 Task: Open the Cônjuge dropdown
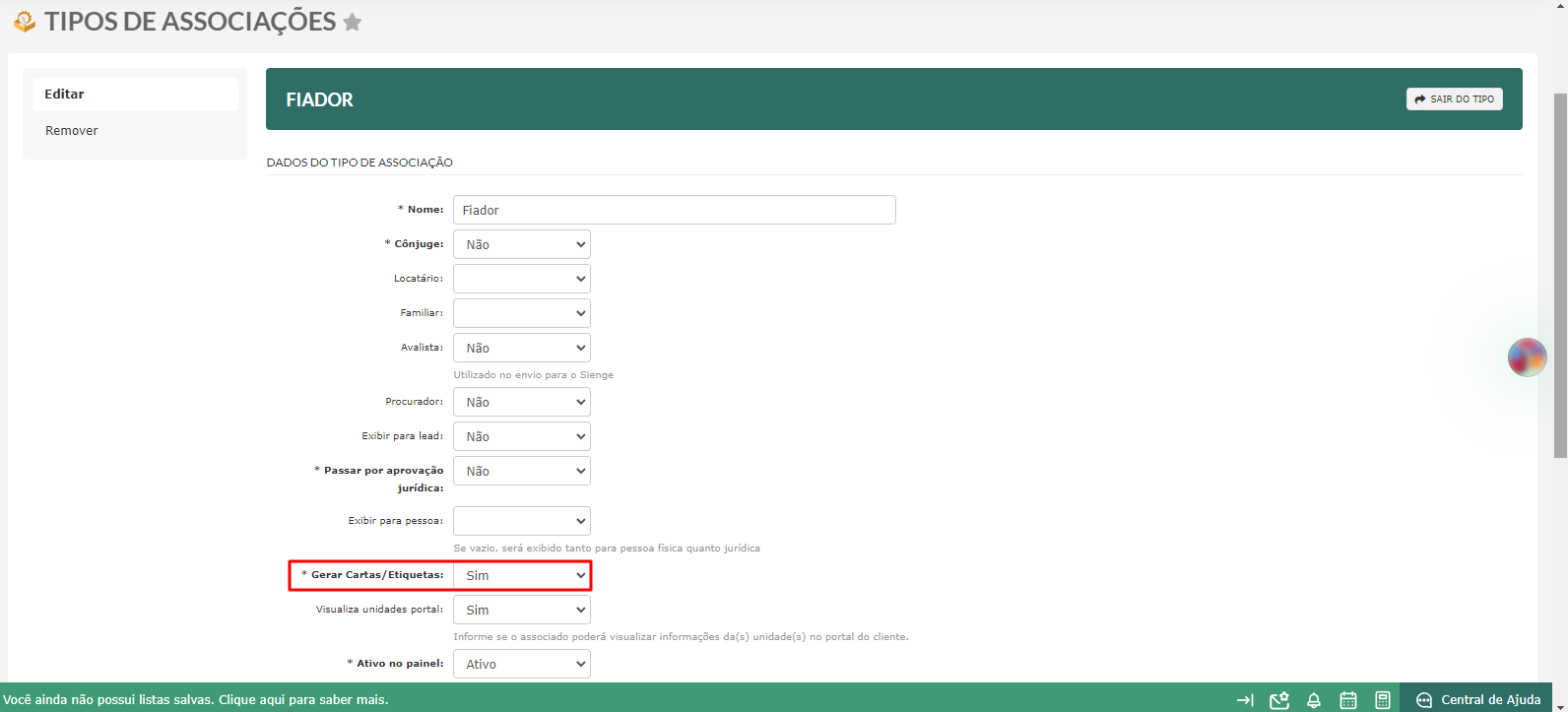[x=521, y=244]
